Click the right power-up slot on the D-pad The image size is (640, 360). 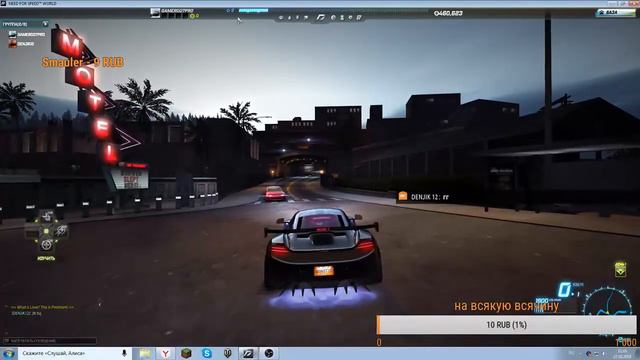[x=61, y=231]
